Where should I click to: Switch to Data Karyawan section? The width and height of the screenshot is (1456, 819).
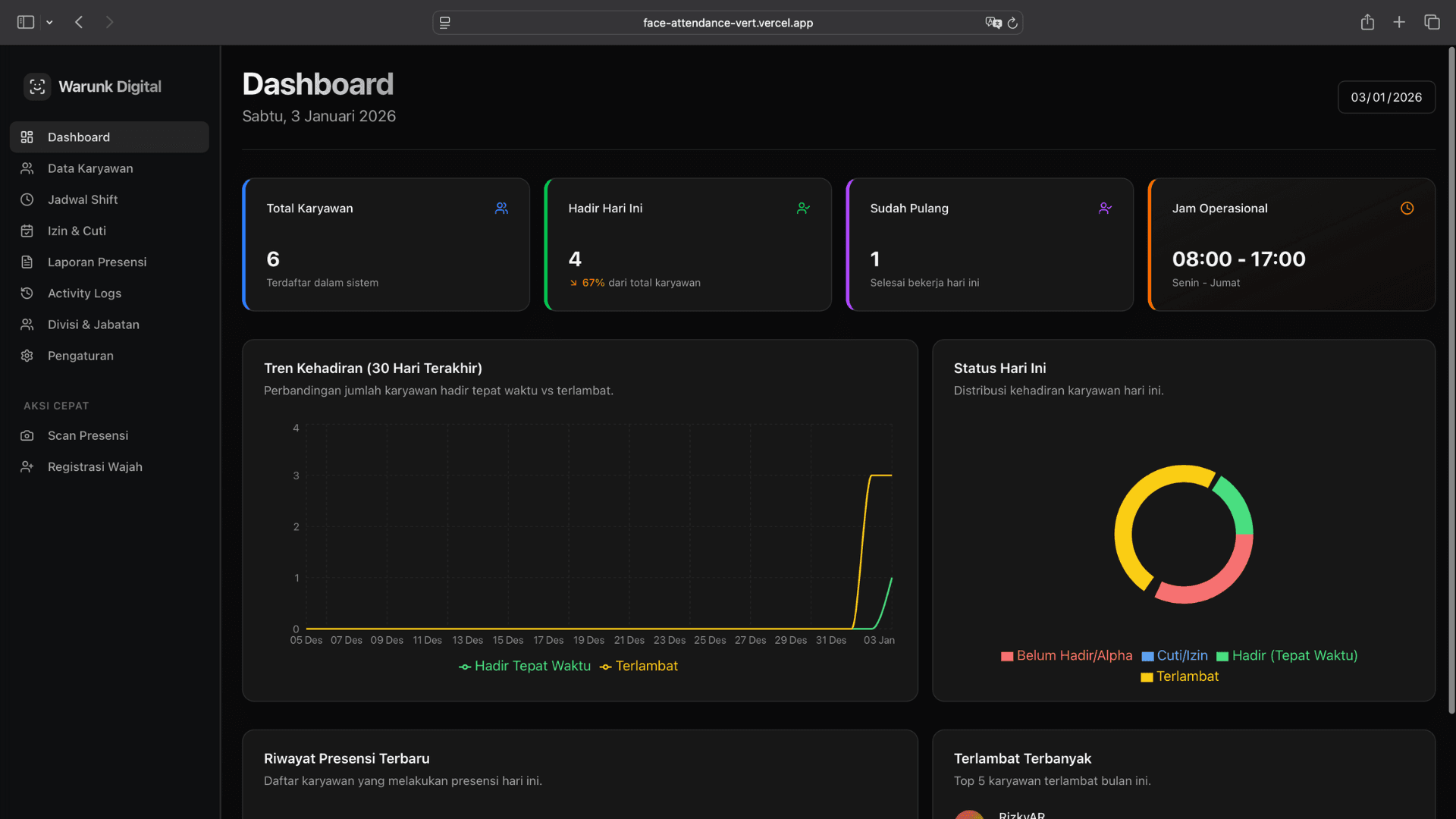[90, 168]
